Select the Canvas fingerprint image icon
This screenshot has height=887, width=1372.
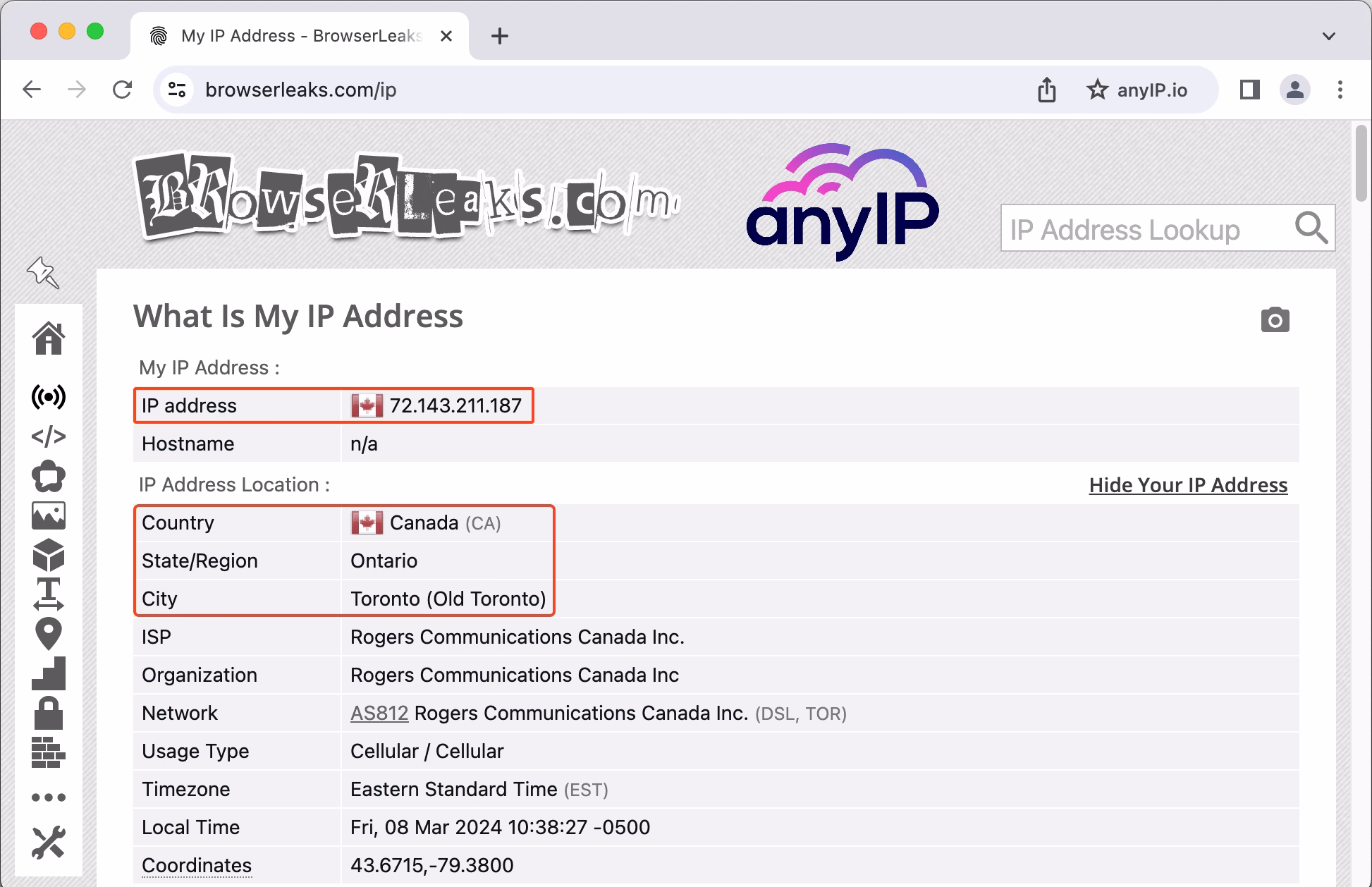click(x=48, y=515)
